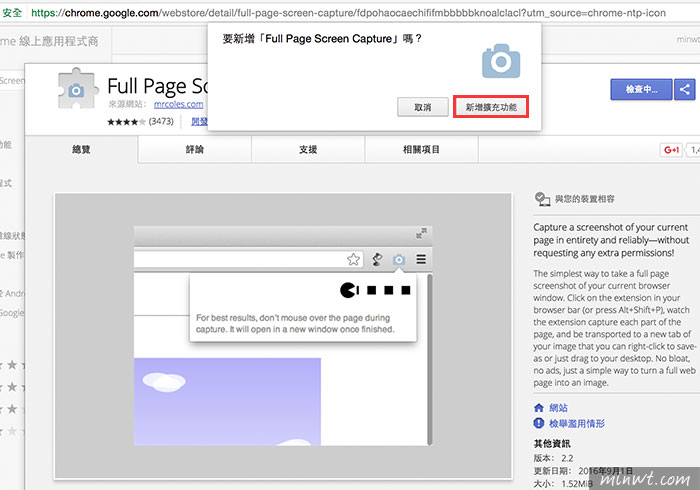The width and height of the screenshot is (700, 490).
Task: Click the 與您的裝置相容 text
Action: point(584,199)
